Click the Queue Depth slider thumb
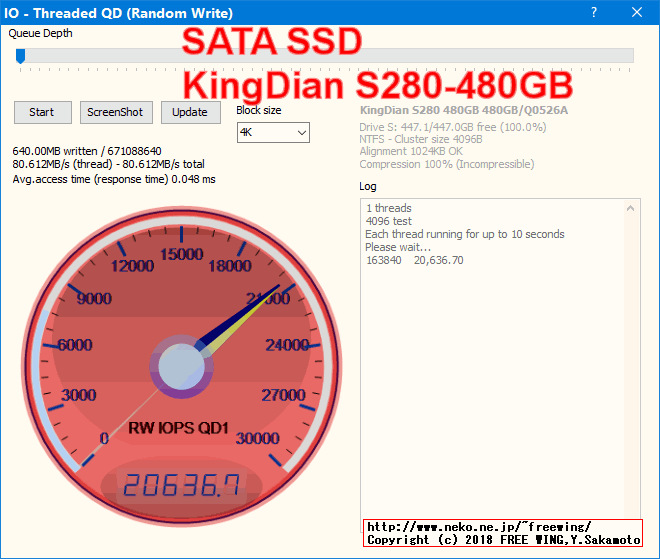 point(20,56)
